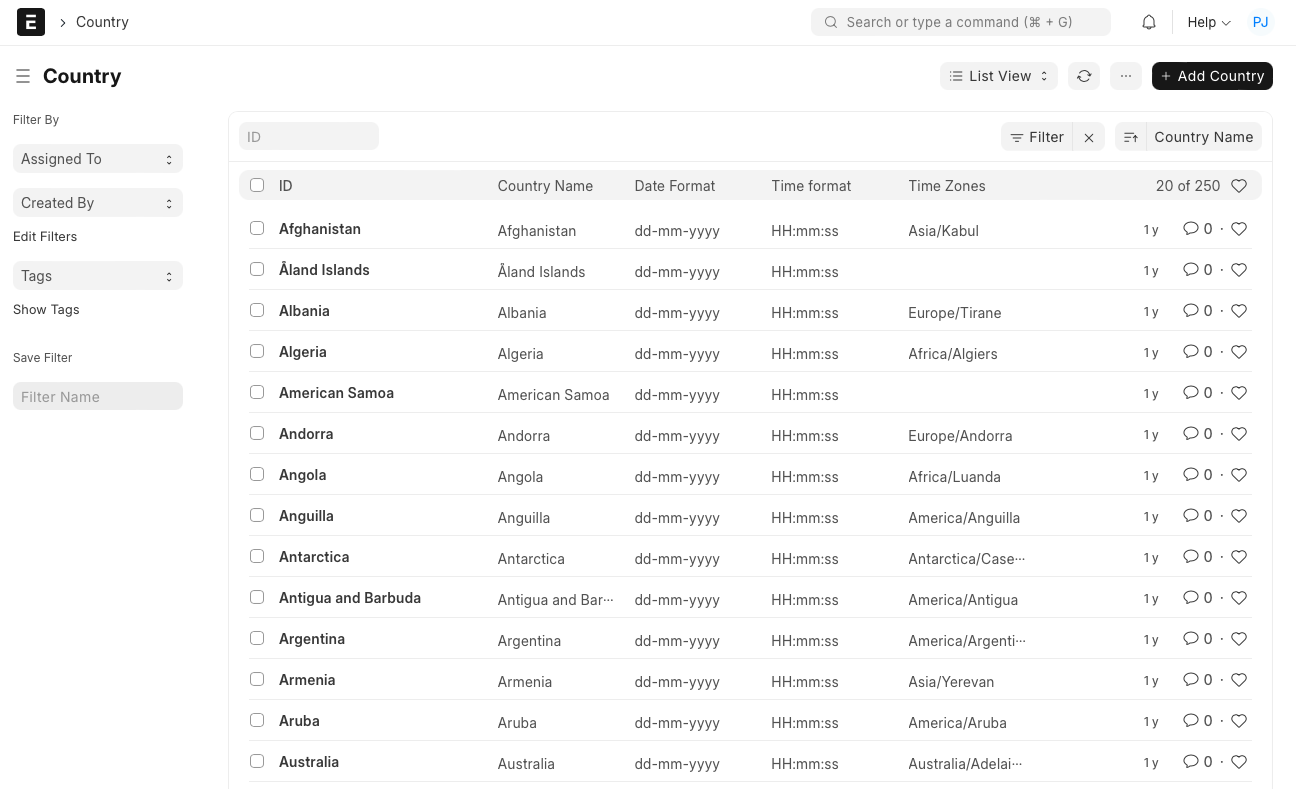1296x789 pixels.
Task: Select all rows with header checkbox
Action: pos(257,185)
